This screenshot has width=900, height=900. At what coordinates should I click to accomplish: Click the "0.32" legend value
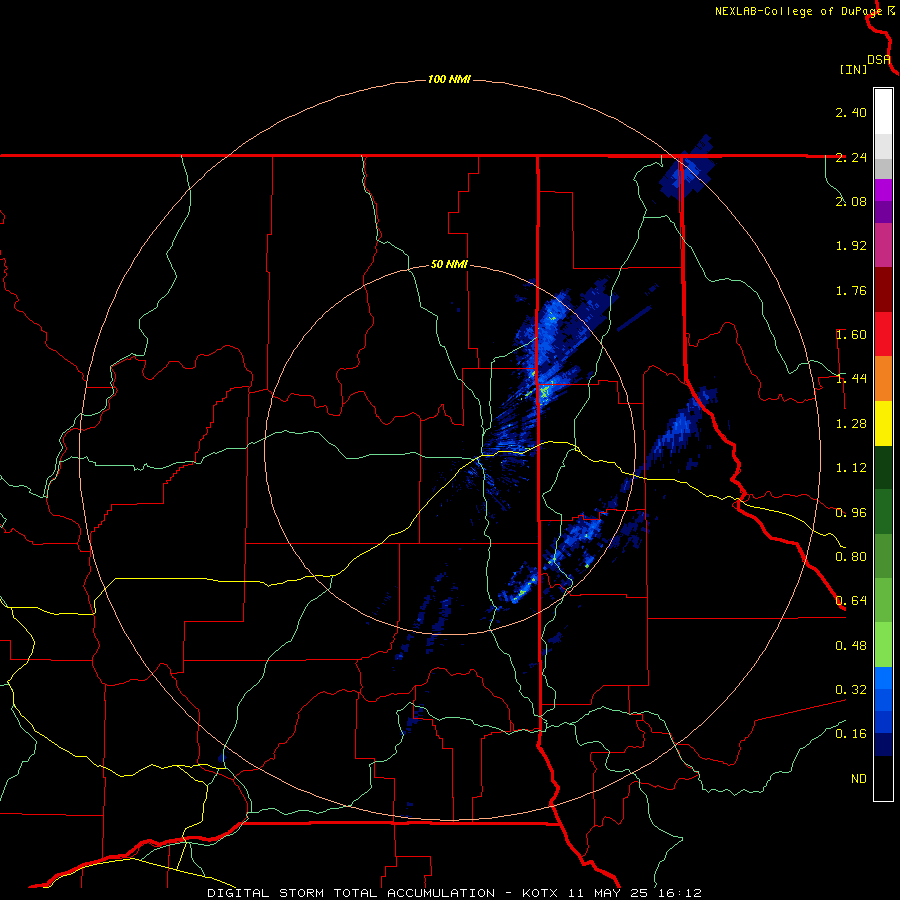point(851,689)
